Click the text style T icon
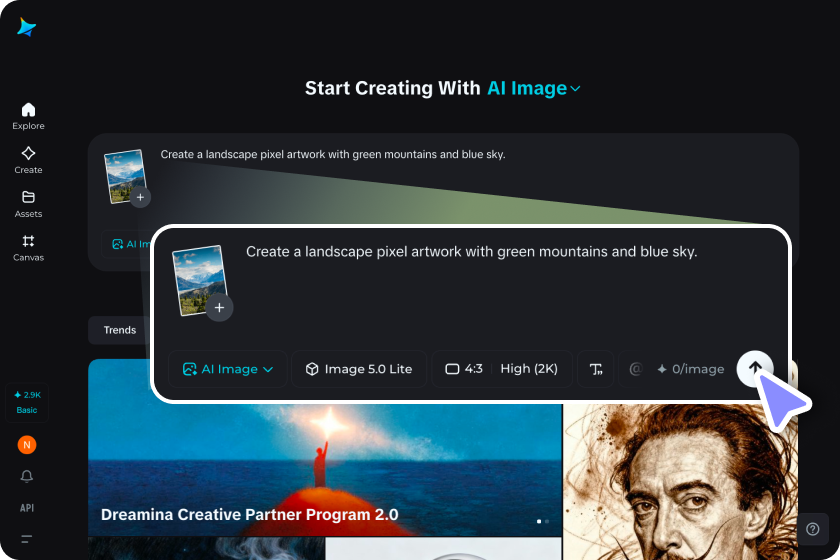Viewport: 840px width, 560px height. [596, 369]
